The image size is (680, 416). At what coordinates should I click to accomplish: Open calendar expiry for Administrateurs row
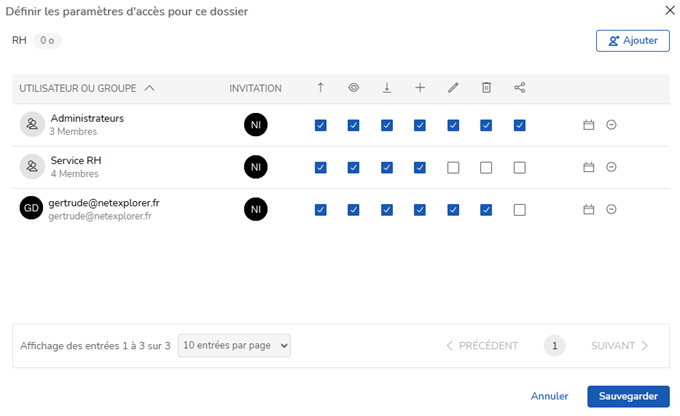pos(589,125)
